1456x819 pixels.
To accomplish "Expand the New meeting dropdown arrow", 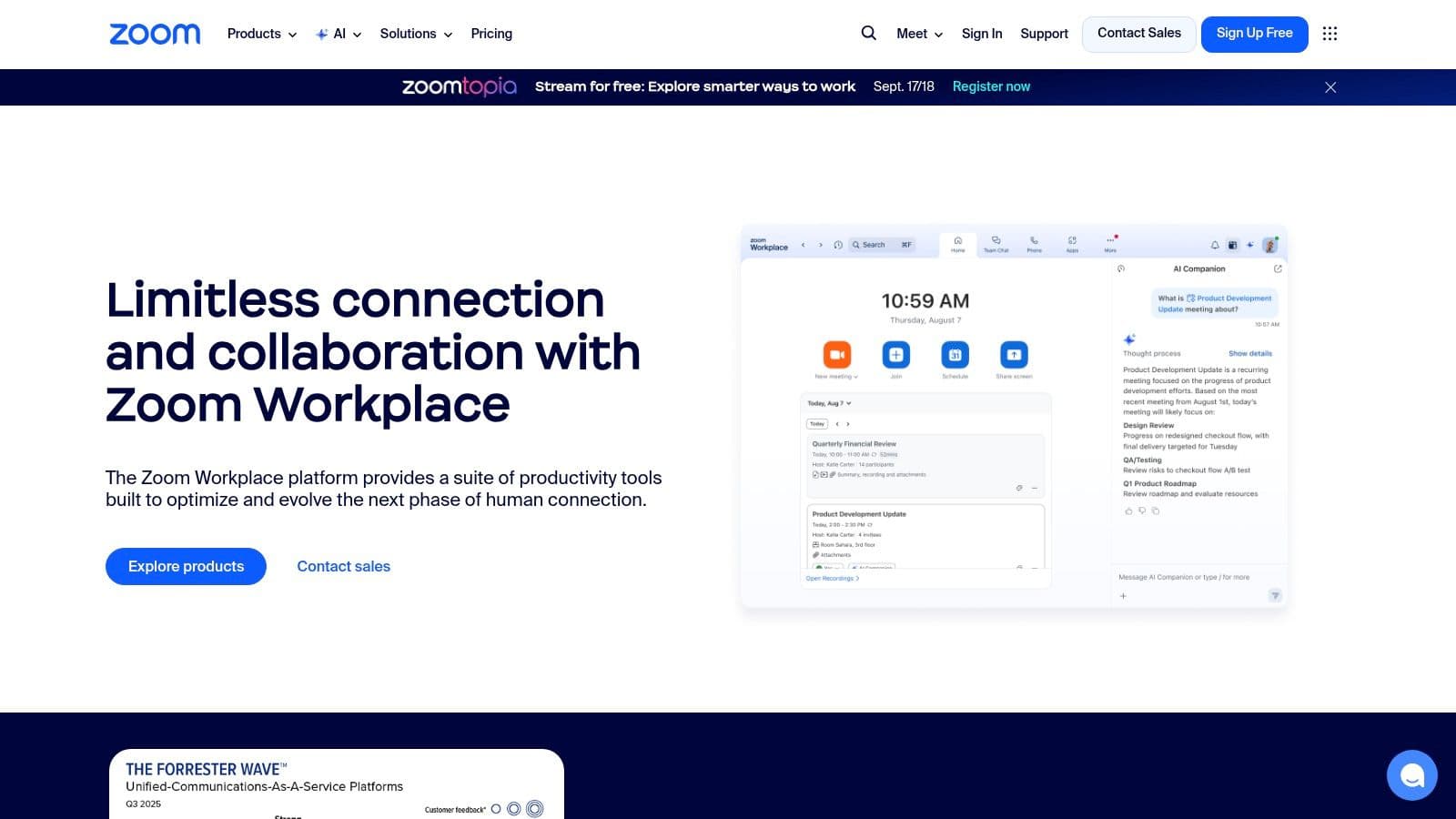I will click(x=855, y=376).
